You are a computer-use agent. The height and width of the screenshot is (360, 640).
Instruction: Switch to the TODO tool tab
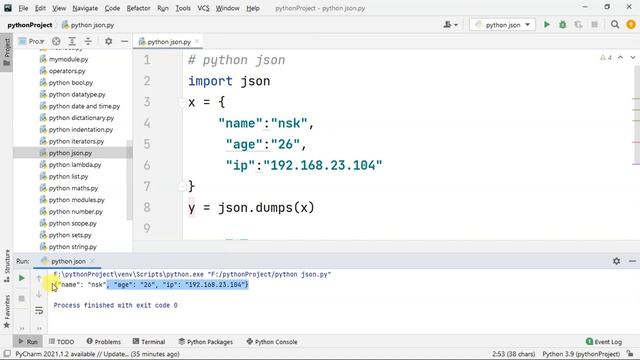(61, 342)
